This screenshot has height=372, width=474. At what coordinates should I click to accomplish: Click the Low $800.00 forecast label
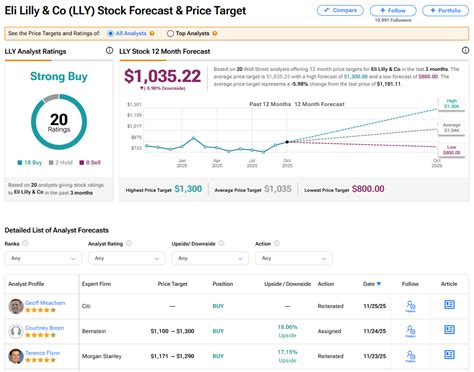452,150
